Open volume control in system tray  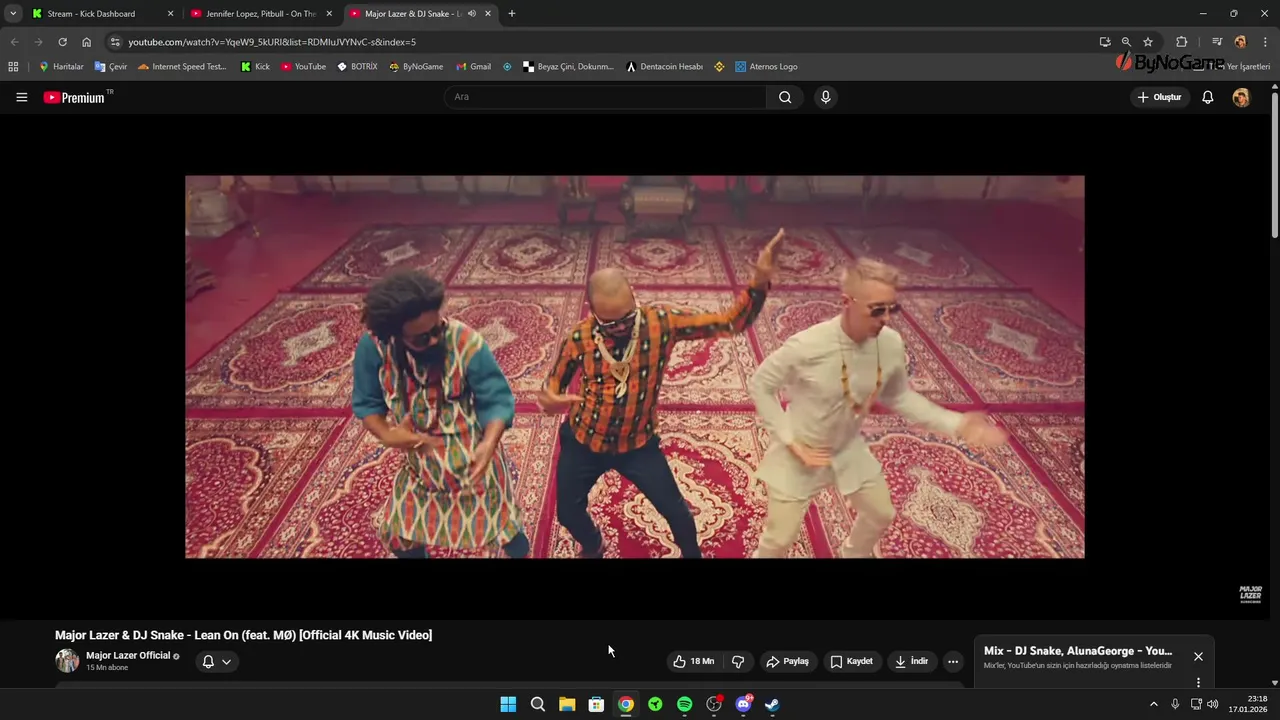click(x=1213, y=704)
